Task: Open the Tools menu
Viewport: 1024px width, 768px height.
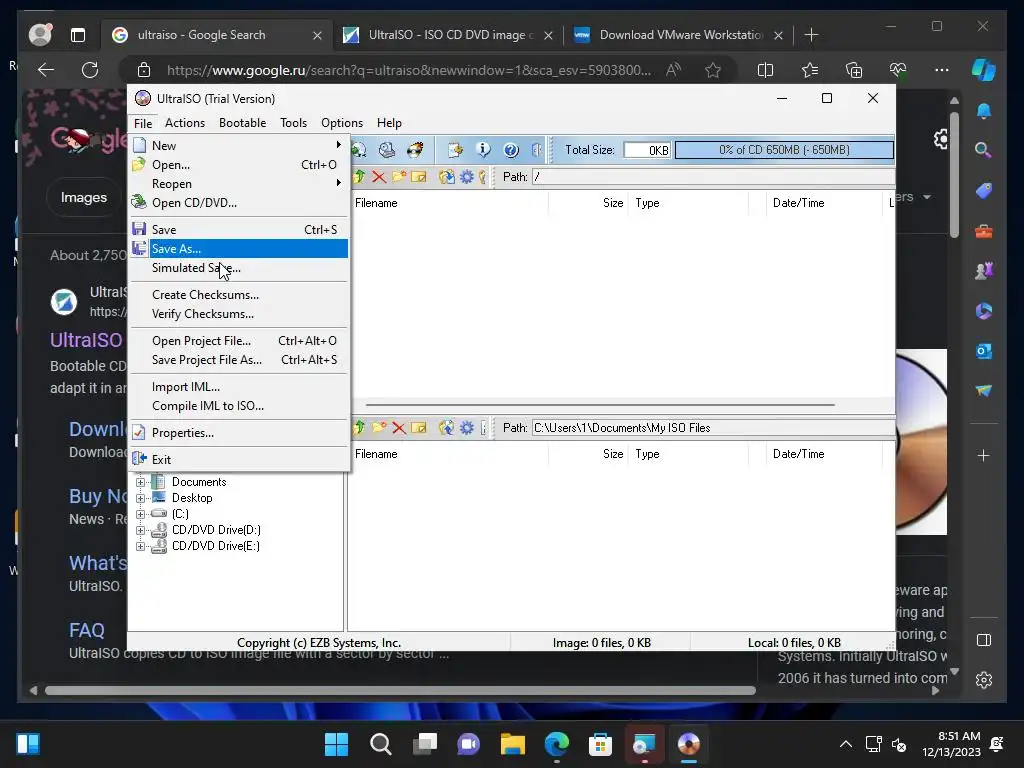Action: click(293, 123)
